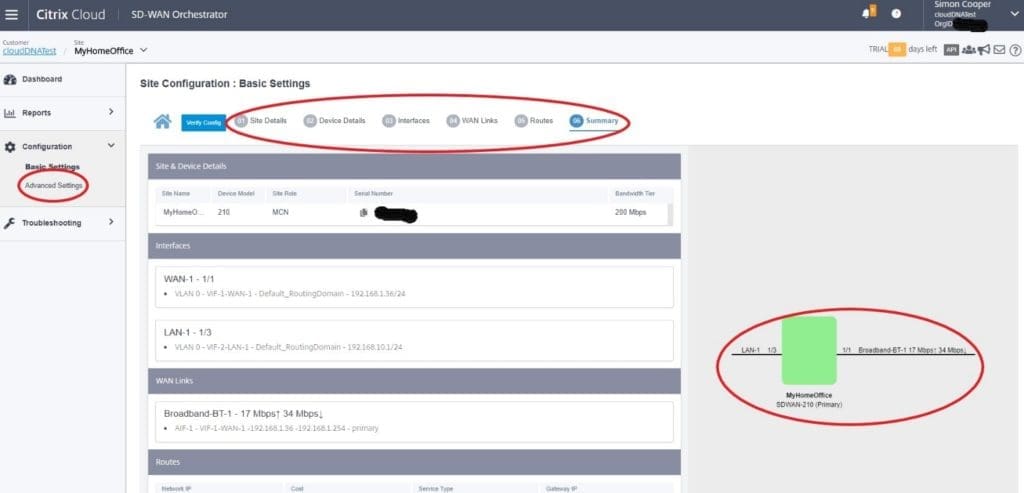Switch to the Routes step
1024x493 pixels.
(x=534, y=121)
